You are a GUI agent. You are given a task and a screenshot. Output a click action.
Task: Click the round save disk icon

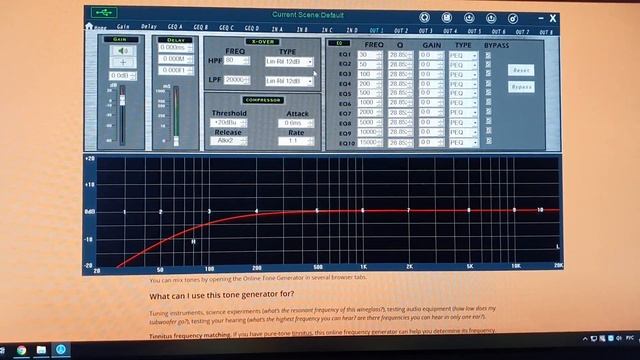click(447, 18)
